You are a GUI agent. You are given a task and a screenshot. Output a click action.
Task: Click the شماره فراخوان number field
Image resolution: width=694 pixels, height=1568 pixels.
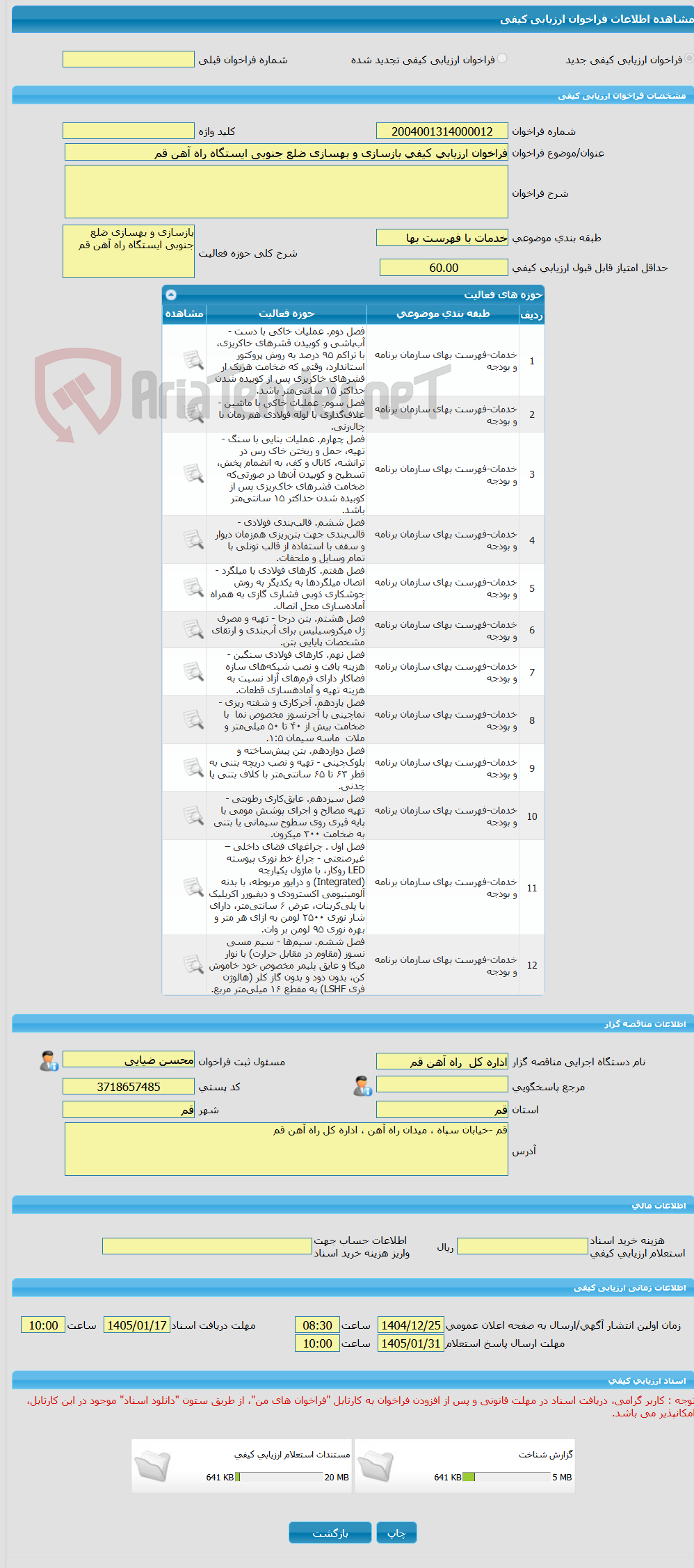pos(442,131)
